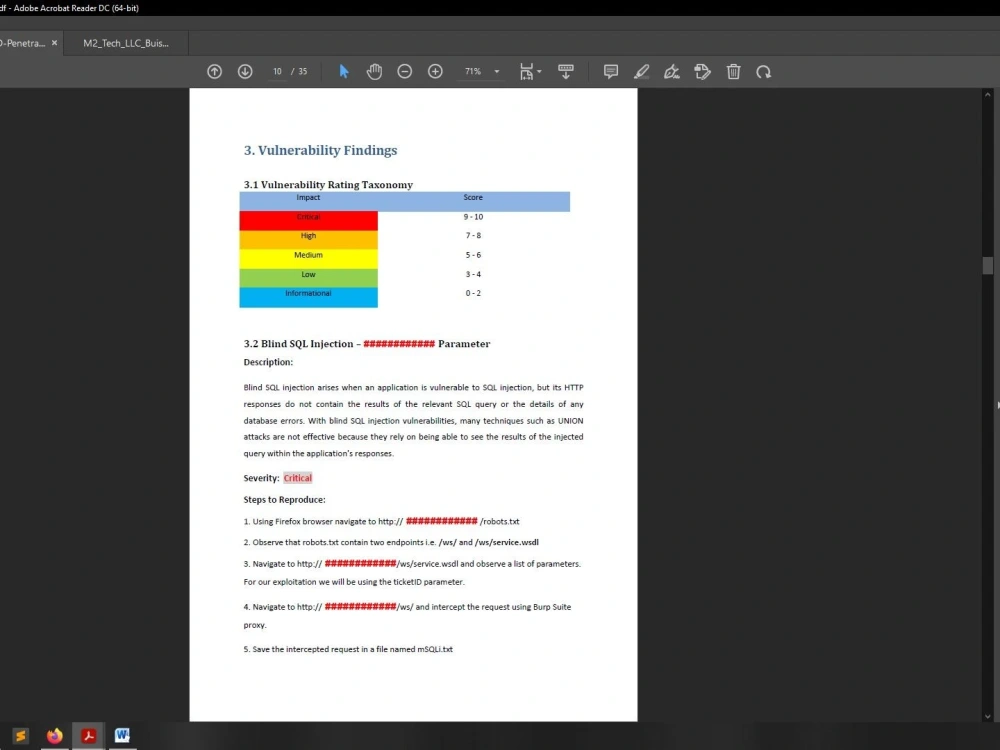Click the highlighted Critical severity text
The height and width of the screenshot is (750, 1000).
(298, 478)
